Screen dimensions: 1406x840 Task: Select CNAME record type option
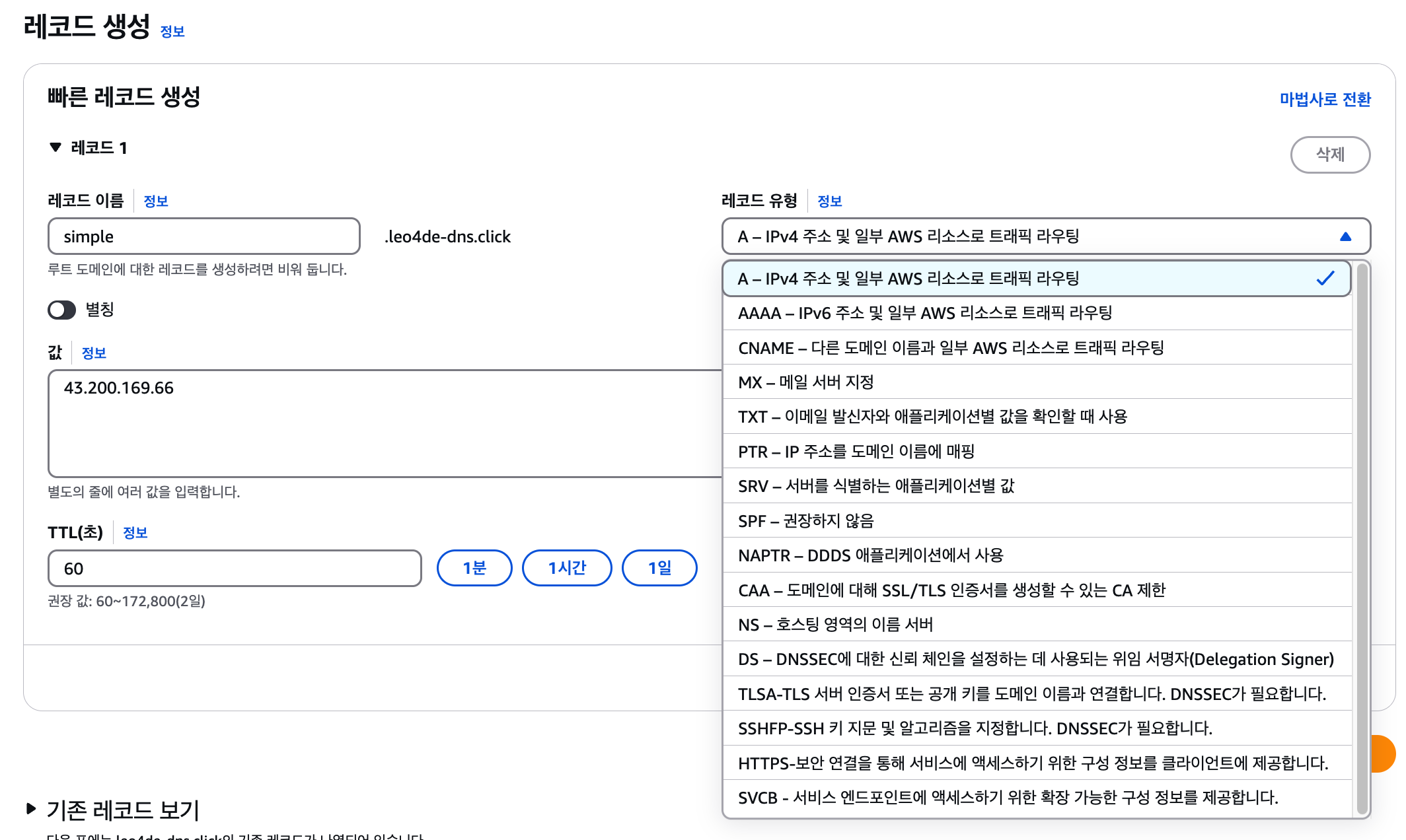(950, 348)
